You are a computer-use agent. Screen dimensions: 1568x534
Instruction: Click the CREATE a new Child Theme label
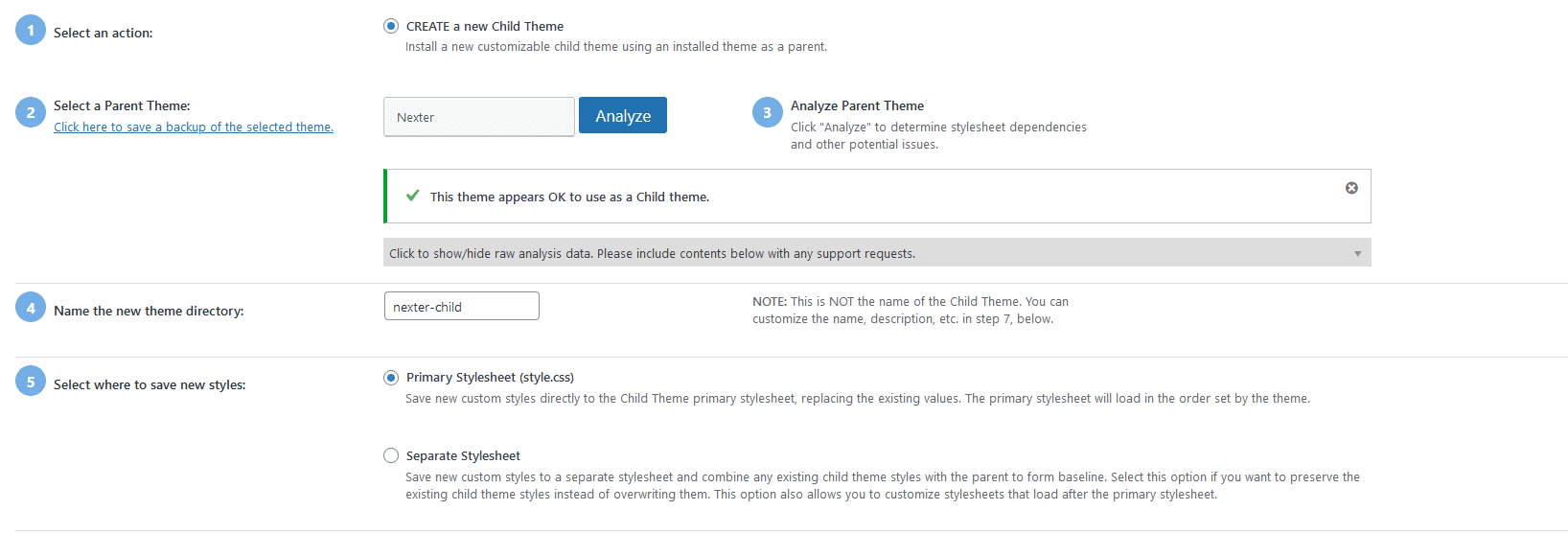tap(485, 26)
